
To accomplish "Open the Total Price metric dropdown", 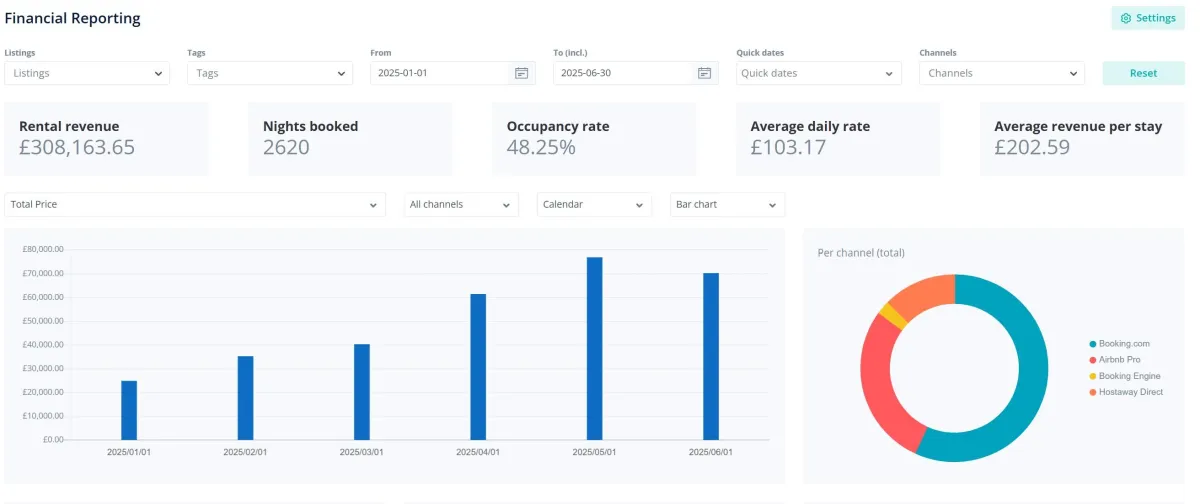I will pyautogui.click(x=194, y=204).
